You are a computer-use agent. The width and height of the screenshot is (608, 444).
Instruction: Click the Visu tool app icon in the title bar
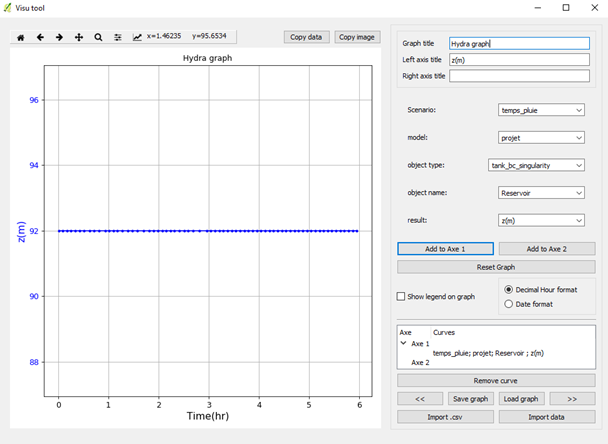click(x=7, y=8)
